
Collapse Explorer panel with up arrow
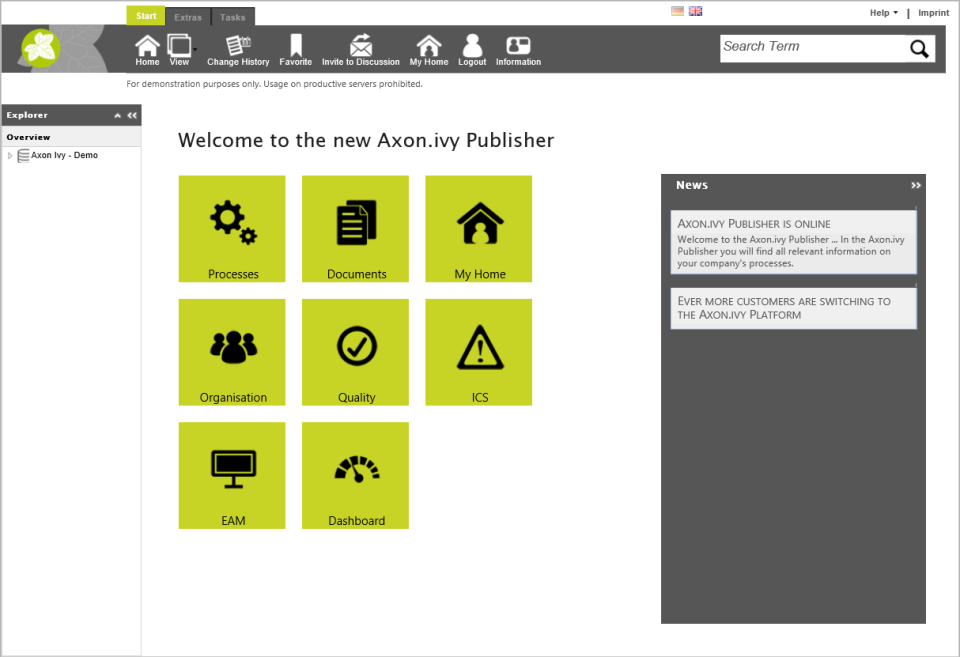point(118,115)
